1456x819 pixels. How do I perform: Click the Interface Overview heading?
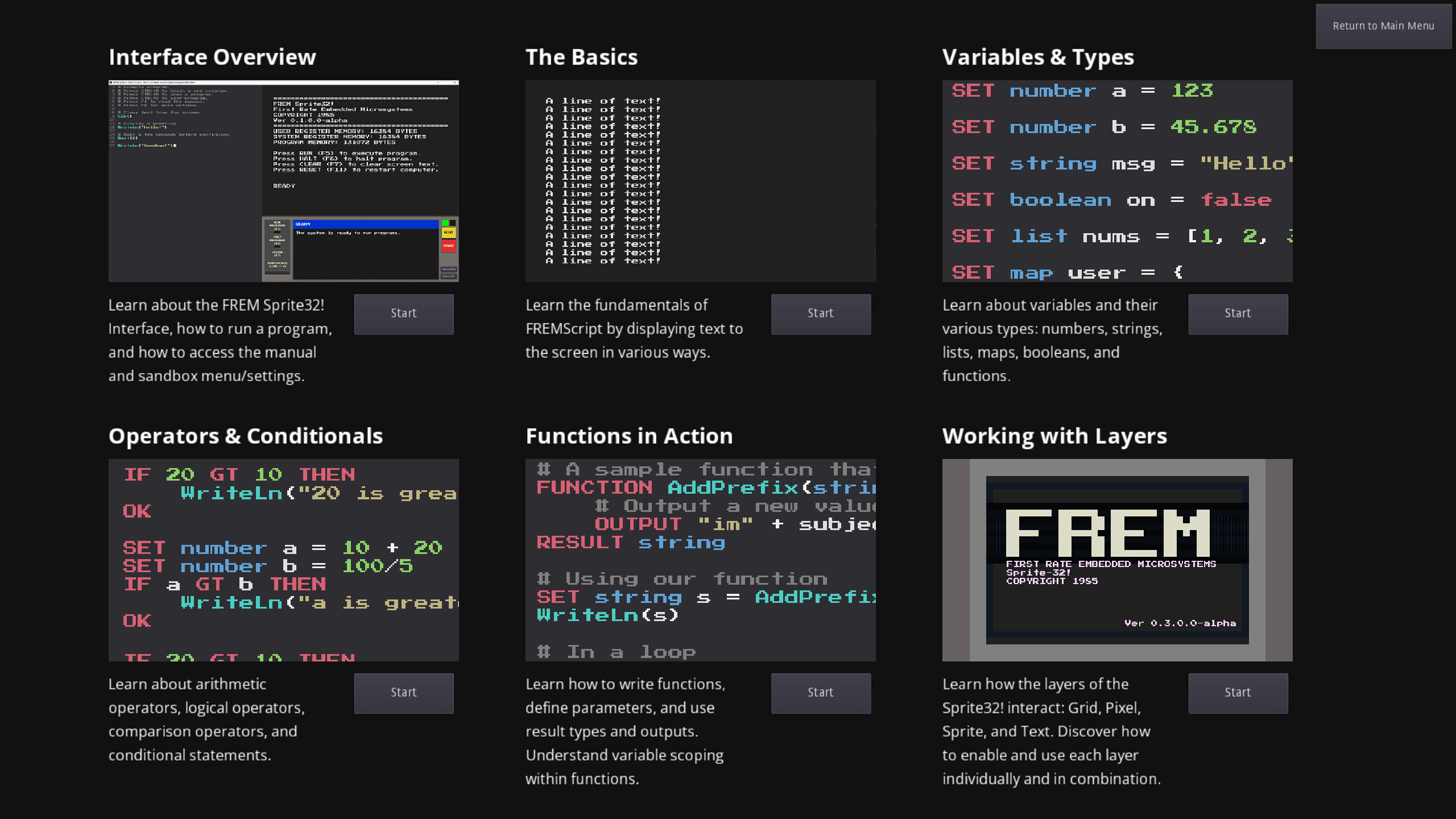click(x=212, y=57)
